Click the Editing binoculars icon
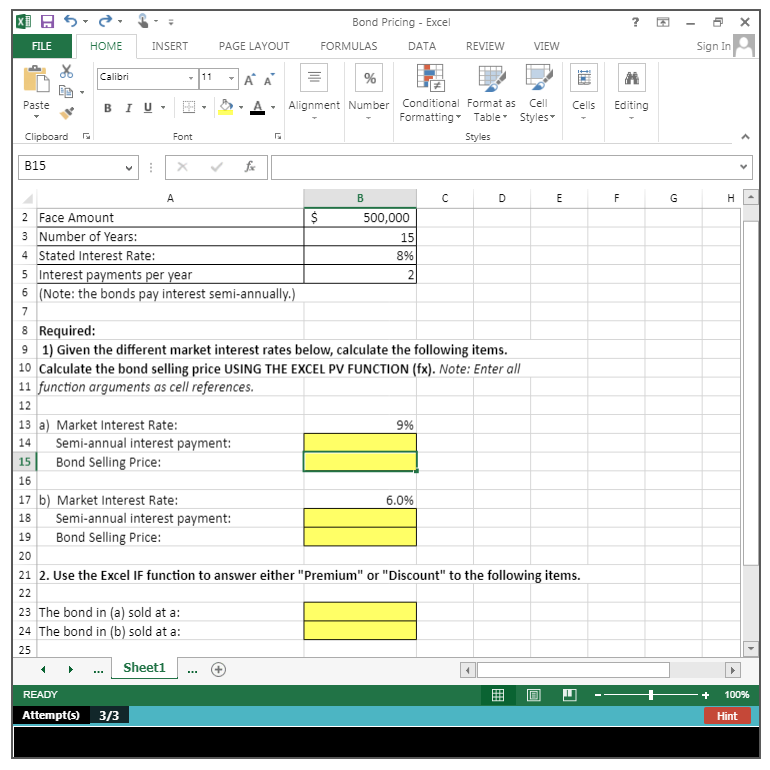 click(632, 78)
